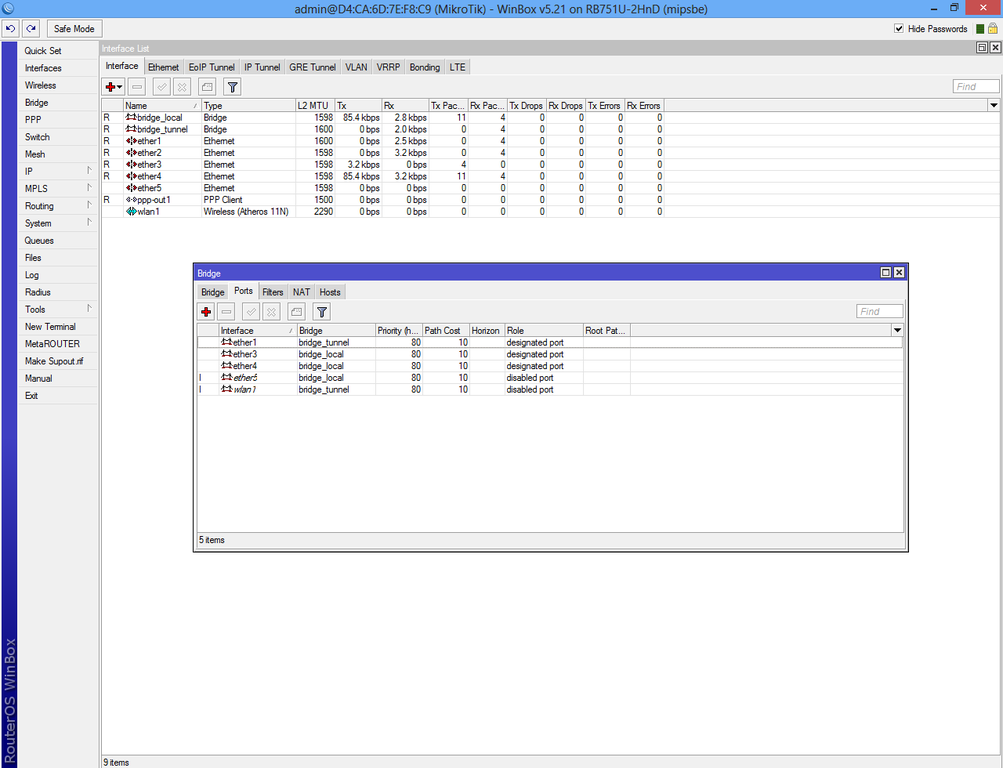Click the remove minus icon in Bridge window
The image size is (1003, 768).
[x=227, y=312]
